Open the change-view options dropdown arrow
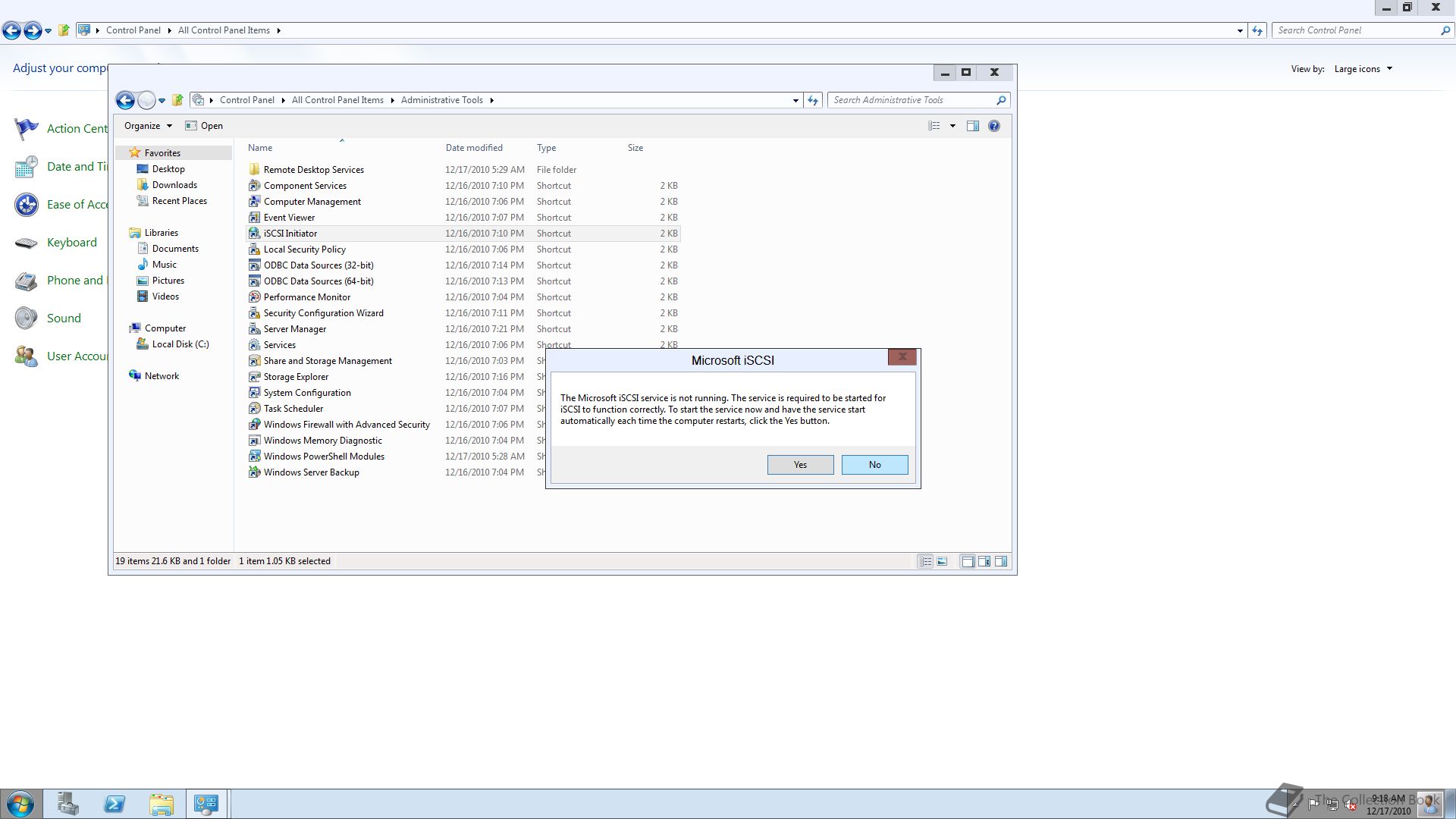Viewport: 1456px width, 819px height. 952,126
